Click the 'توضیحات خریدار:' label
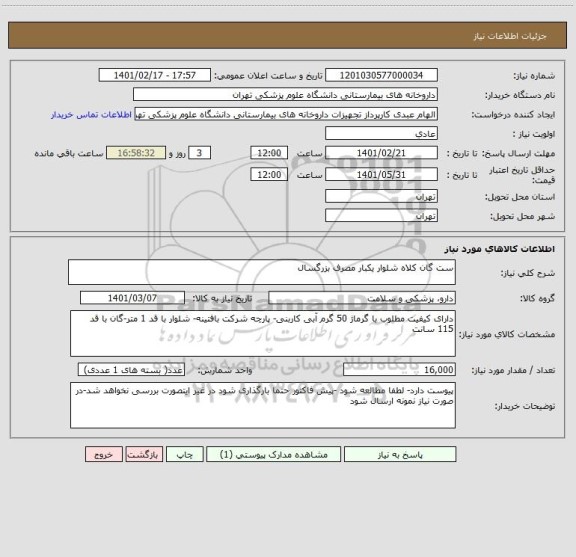Screen dimensions: 576x557 click(x=525, y=406)
